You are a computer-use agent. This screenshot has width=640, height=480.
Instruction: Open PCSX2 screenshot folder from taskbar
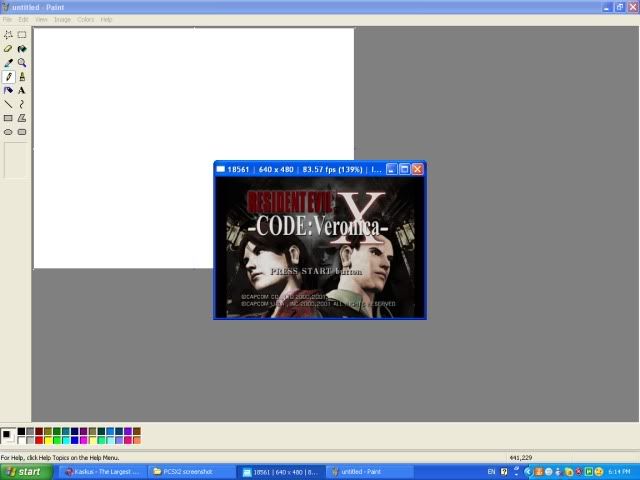click(192, 472)
